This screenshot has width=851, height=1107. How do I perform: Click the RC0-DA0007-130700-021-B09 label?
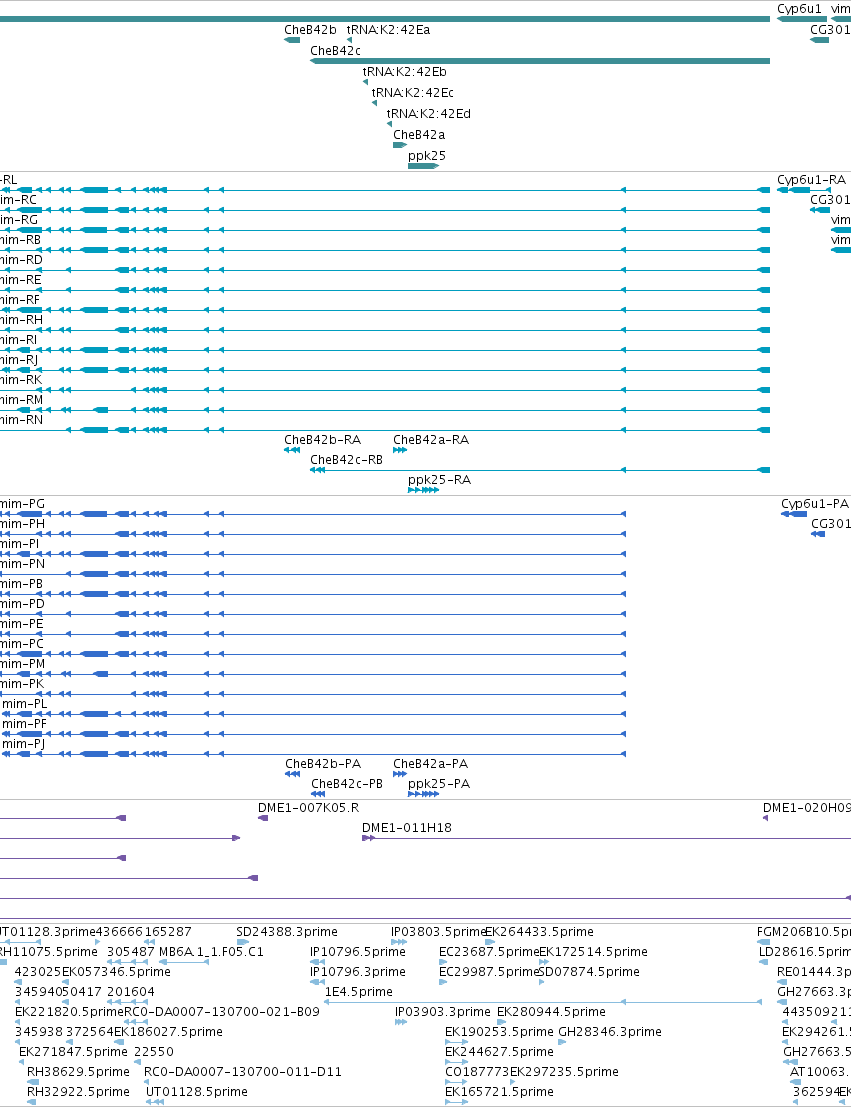(x=222, y=1012)
